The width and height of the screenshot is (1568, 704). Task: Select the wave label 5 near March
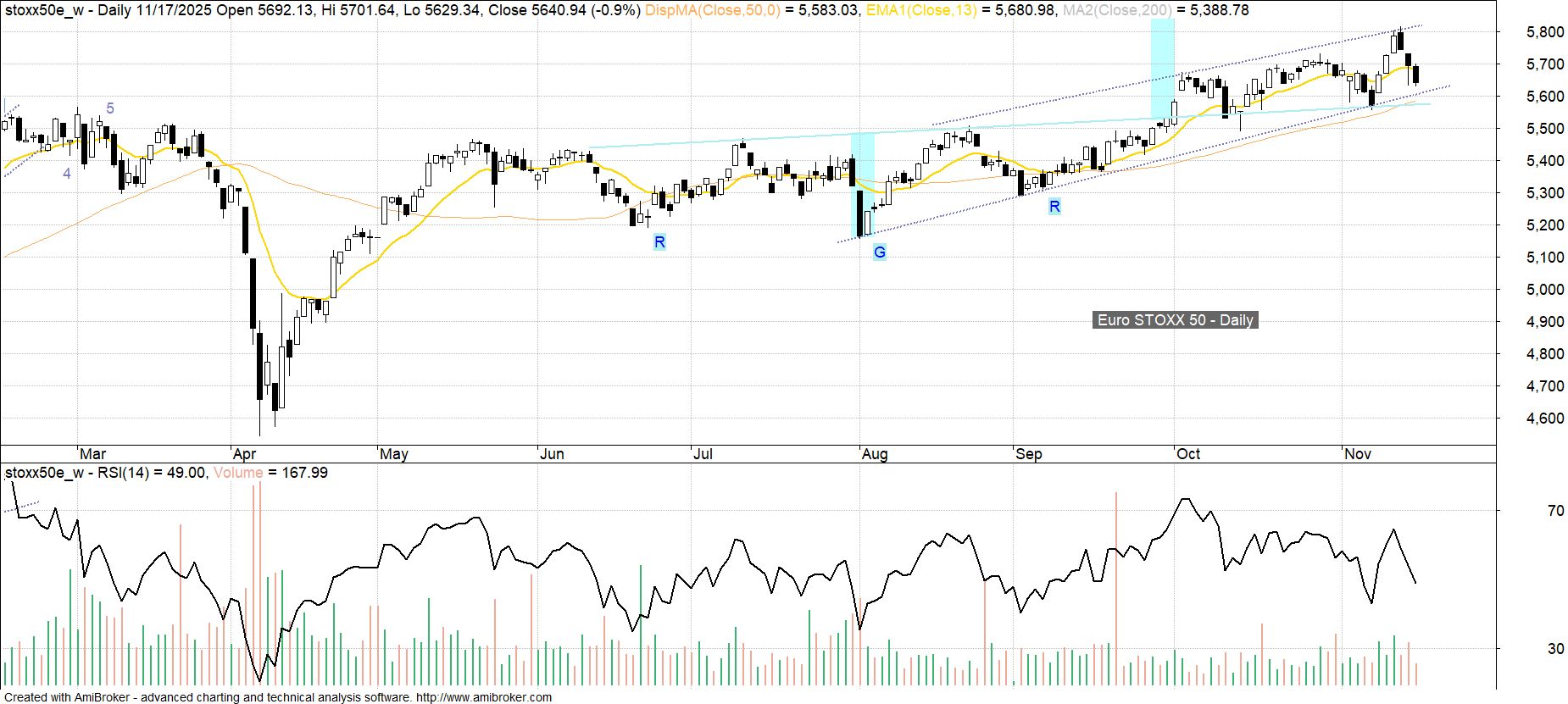[110, 108]
